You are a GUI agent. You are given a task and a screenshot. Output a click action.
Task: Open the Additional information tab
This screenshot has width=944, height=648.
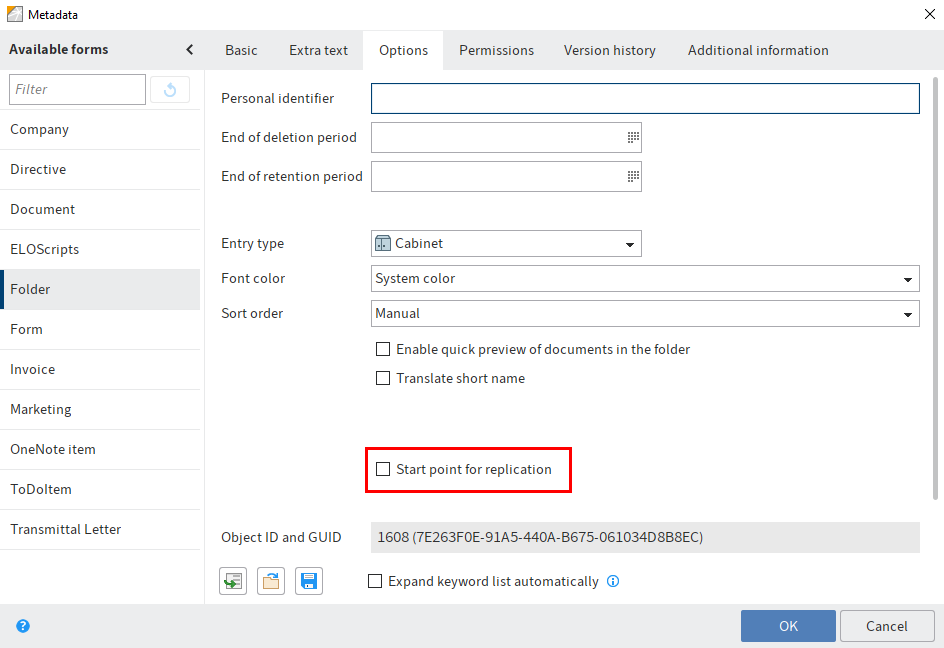click(759, 51)
